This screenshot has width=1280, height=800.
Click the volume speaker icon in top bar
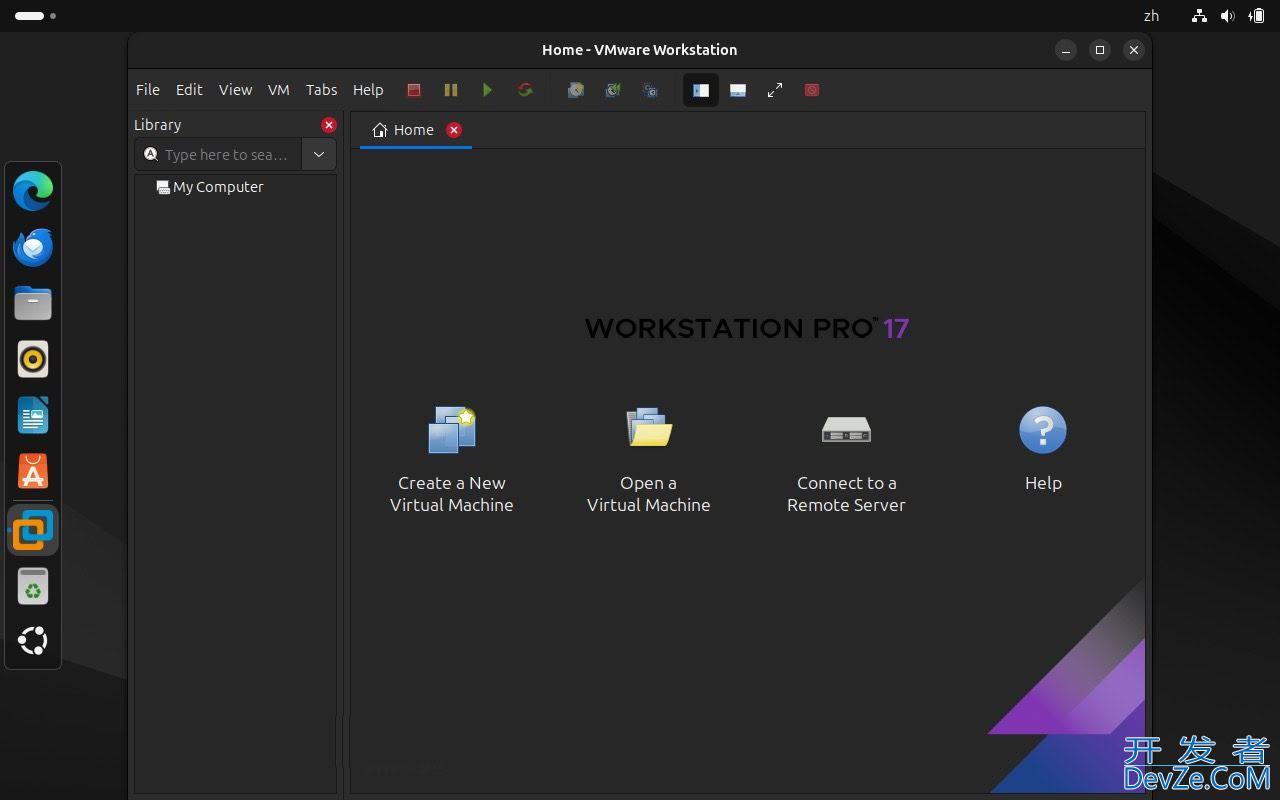pos(1227,16)
